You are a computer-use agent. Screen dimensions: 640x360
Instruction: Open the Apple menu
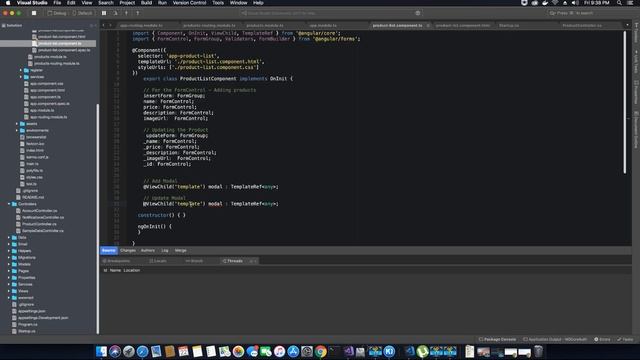[8, 3]
